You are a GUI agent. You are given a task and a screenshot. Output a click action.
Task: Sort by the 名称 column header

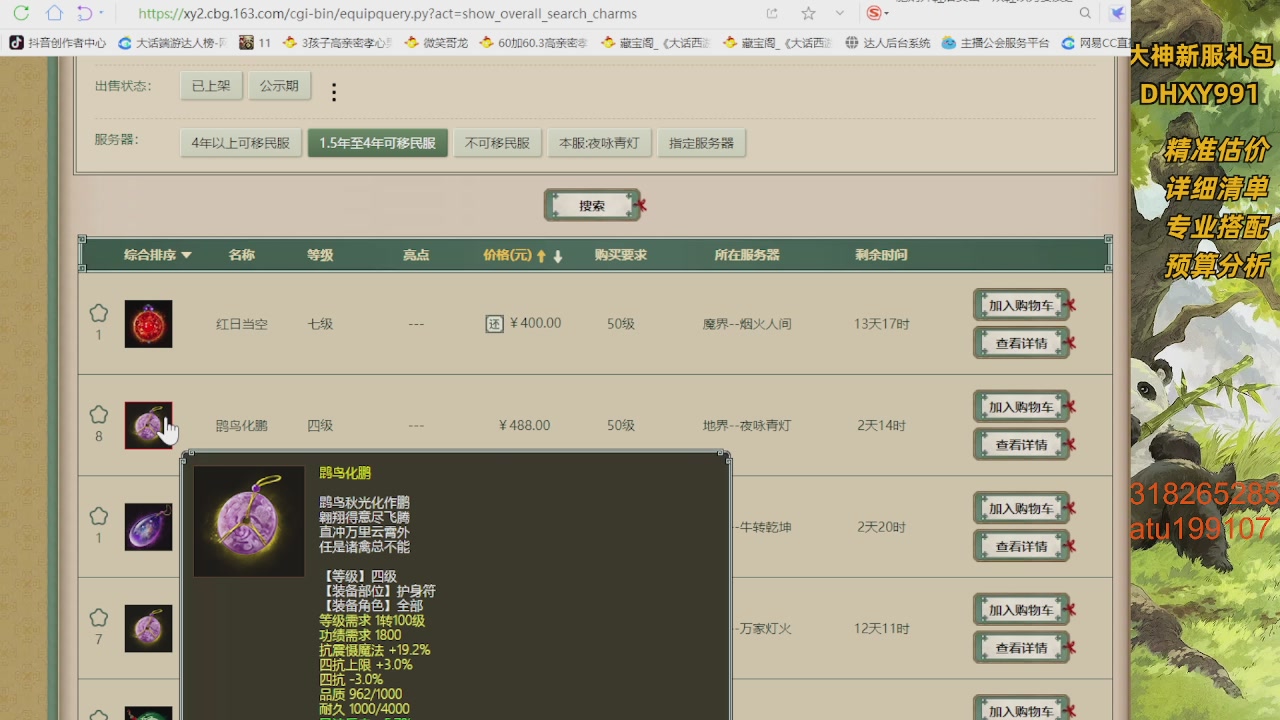point(241,255)
